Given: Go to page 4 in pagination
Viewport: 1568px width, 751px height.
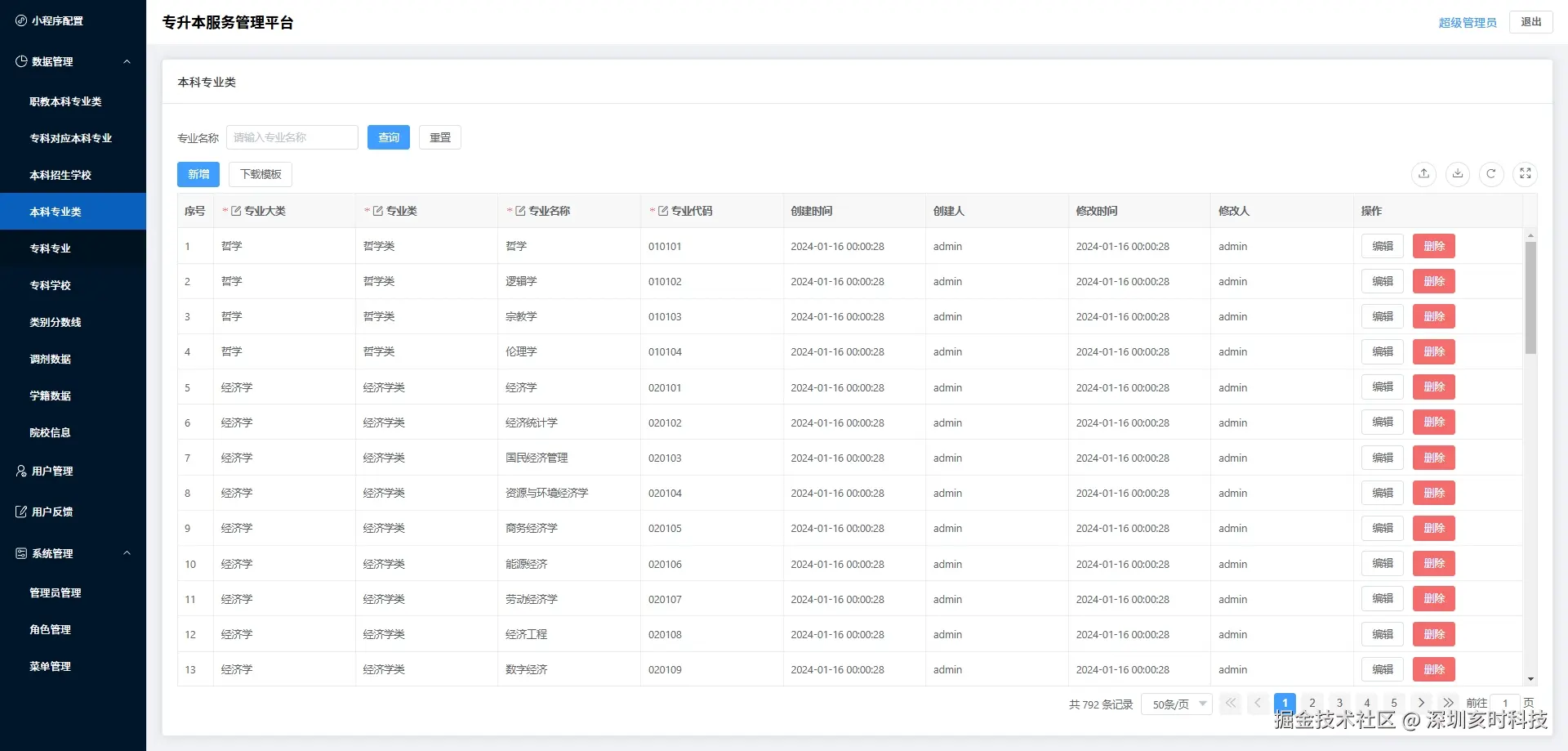Looking at the screenshot, I should [x=1367, y=703].
